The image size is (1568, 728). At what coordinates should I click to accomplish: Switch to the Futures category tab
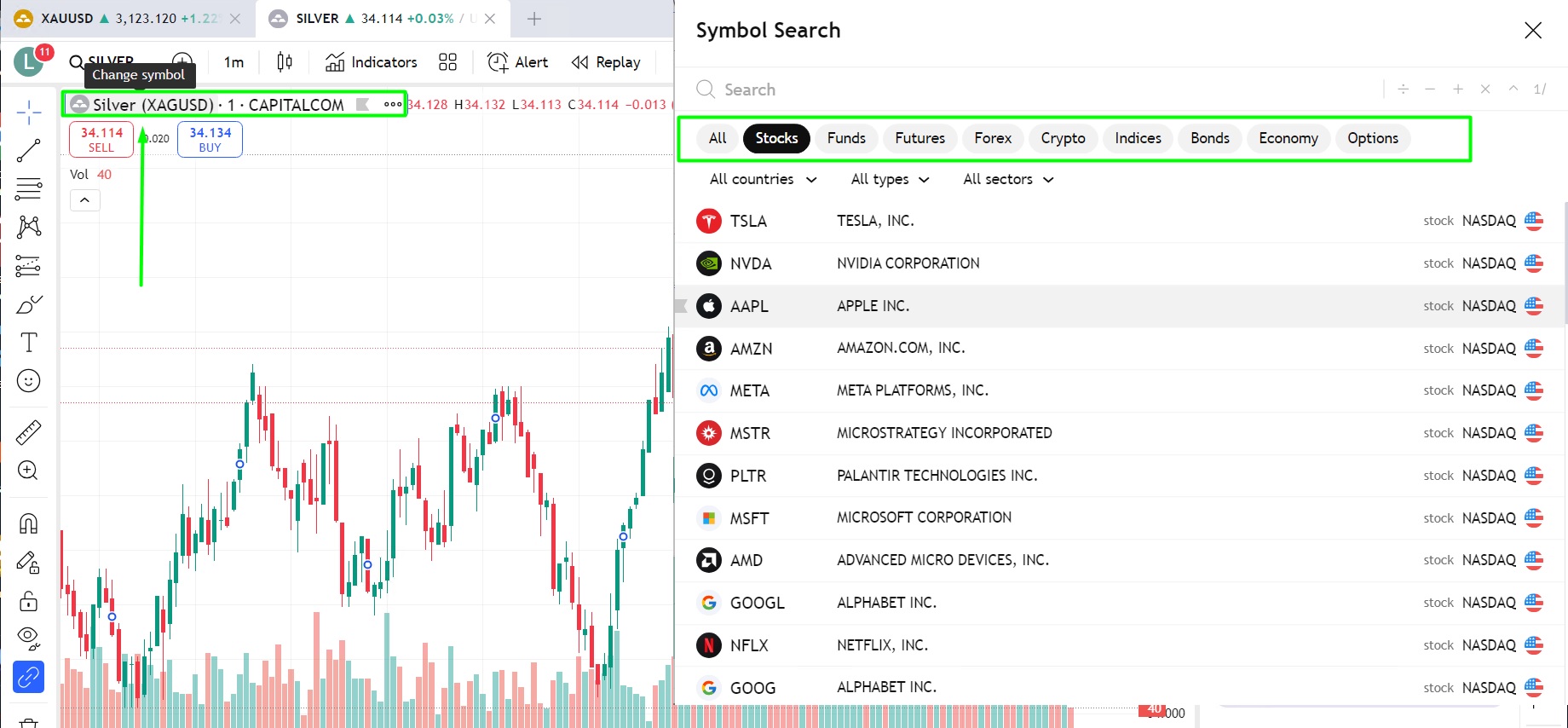[919, 138]
